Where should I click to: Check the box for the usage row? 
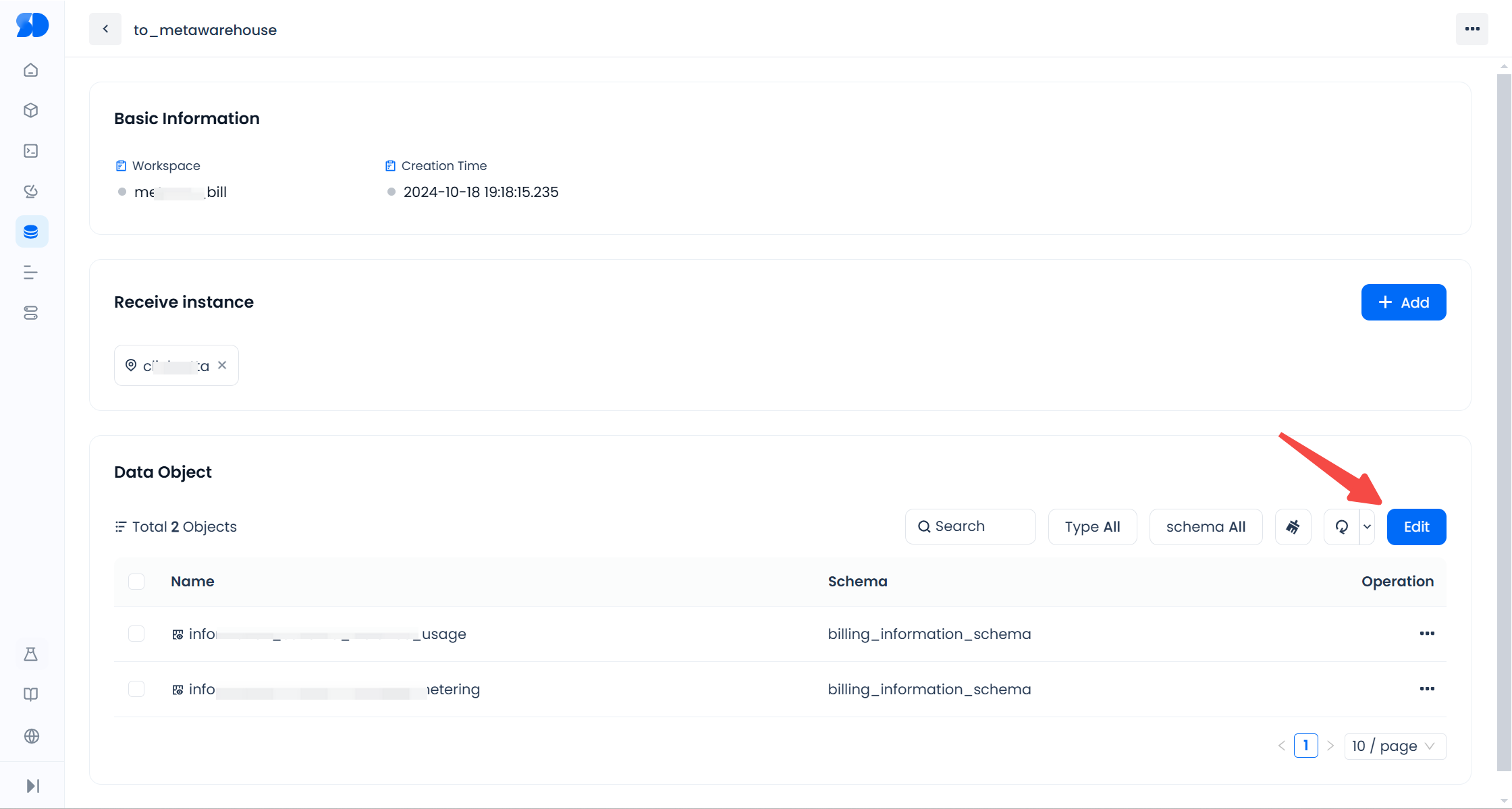click(x=136, y=634)
